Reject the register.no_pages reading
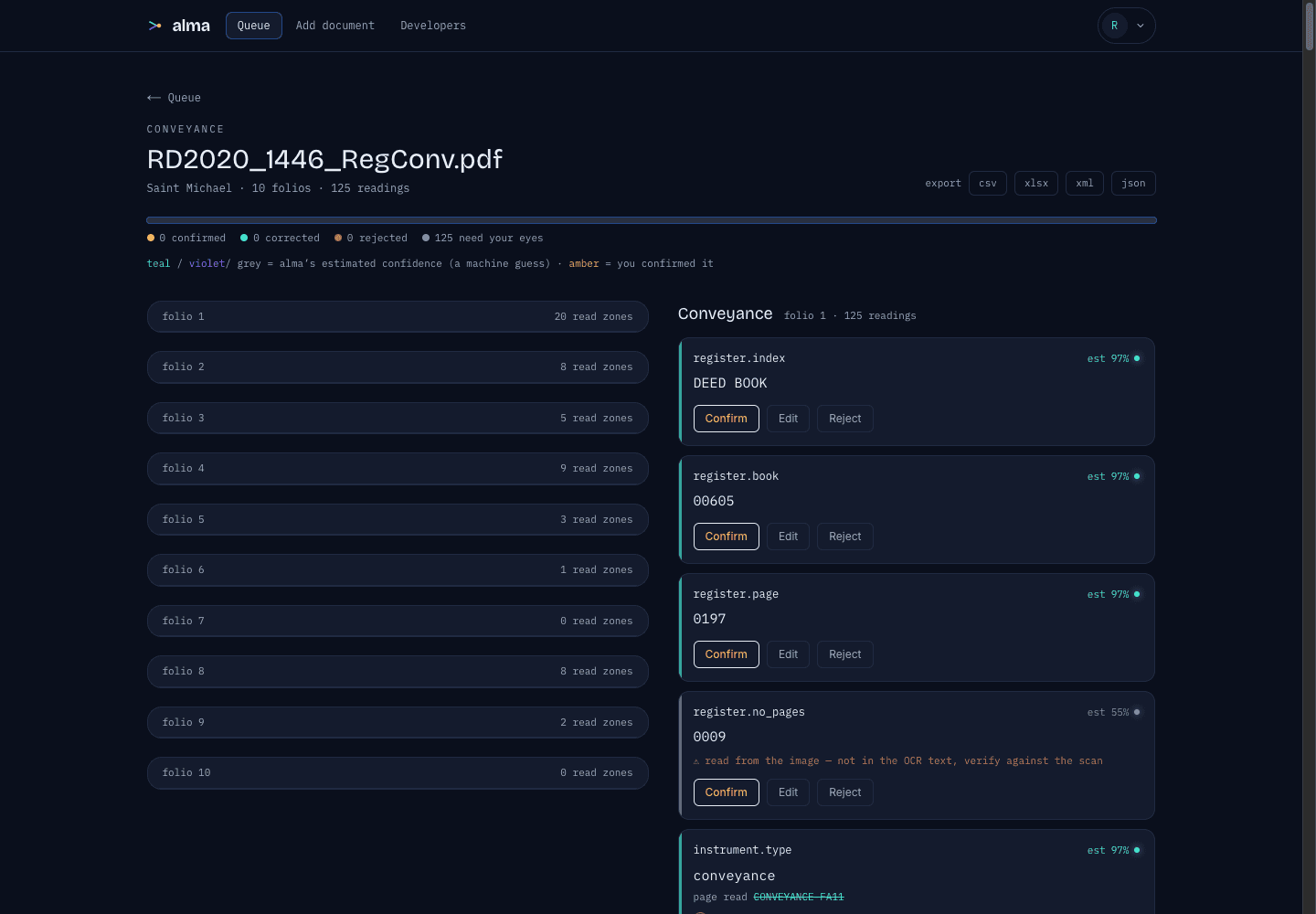 point(845,792)
